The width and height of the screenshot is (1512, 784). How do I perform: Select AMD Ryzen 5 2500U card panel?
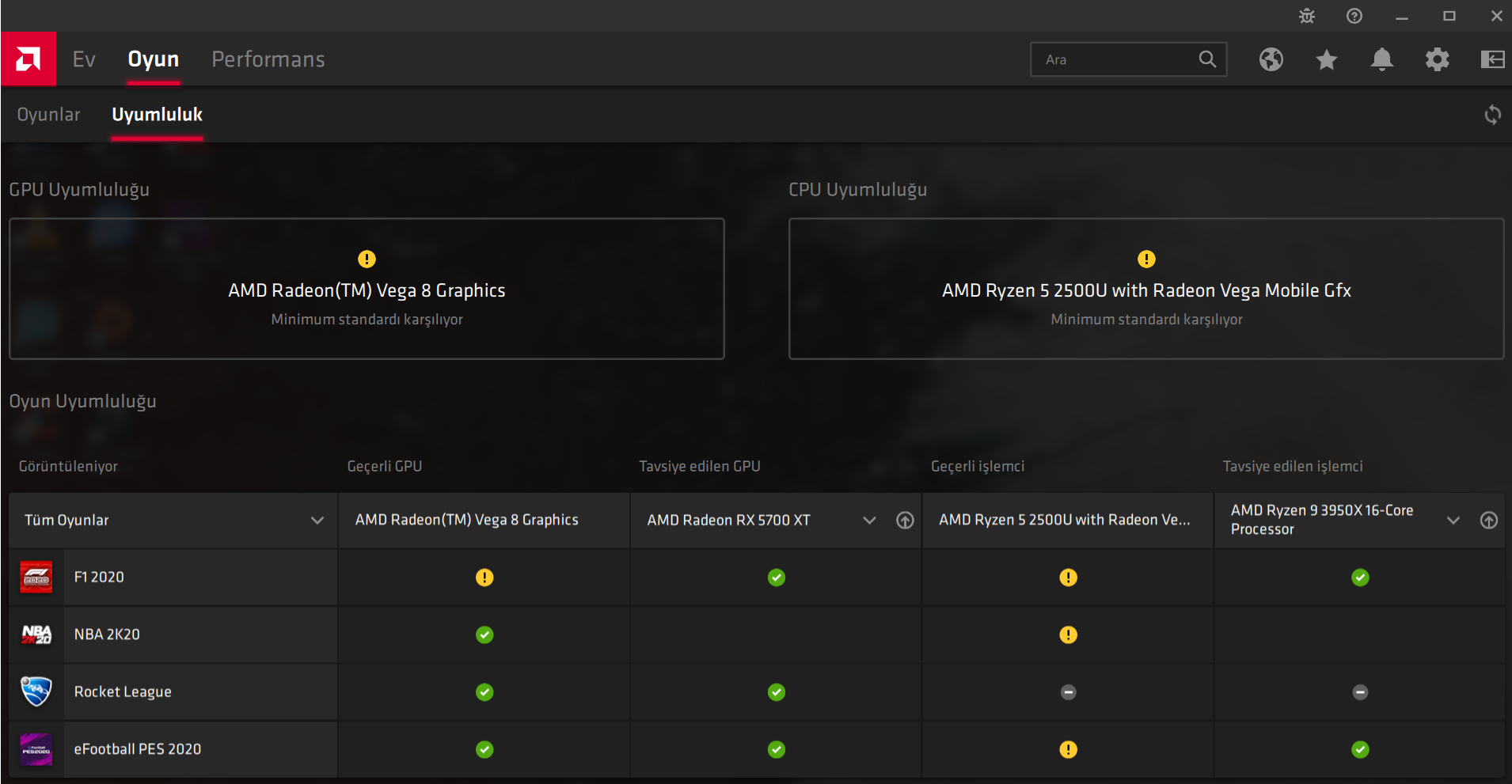[x=1146, y=289]
